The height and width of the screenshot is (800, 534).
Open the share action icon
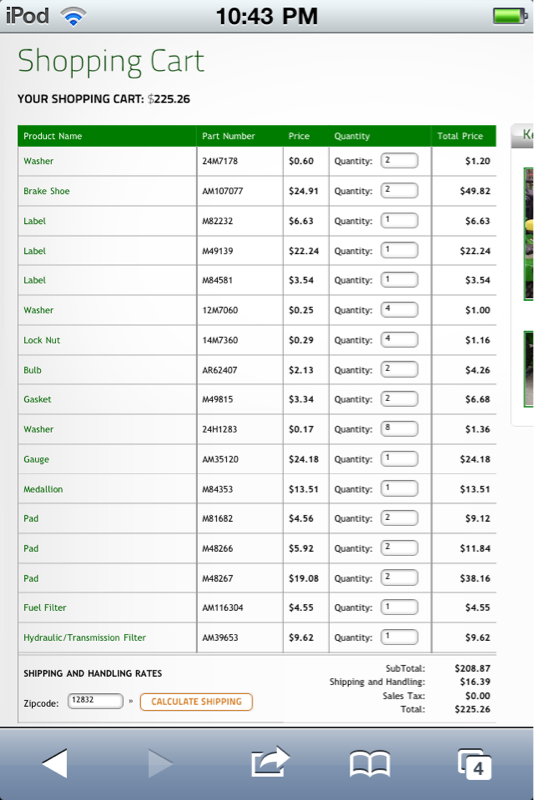(x=270, y=762)
